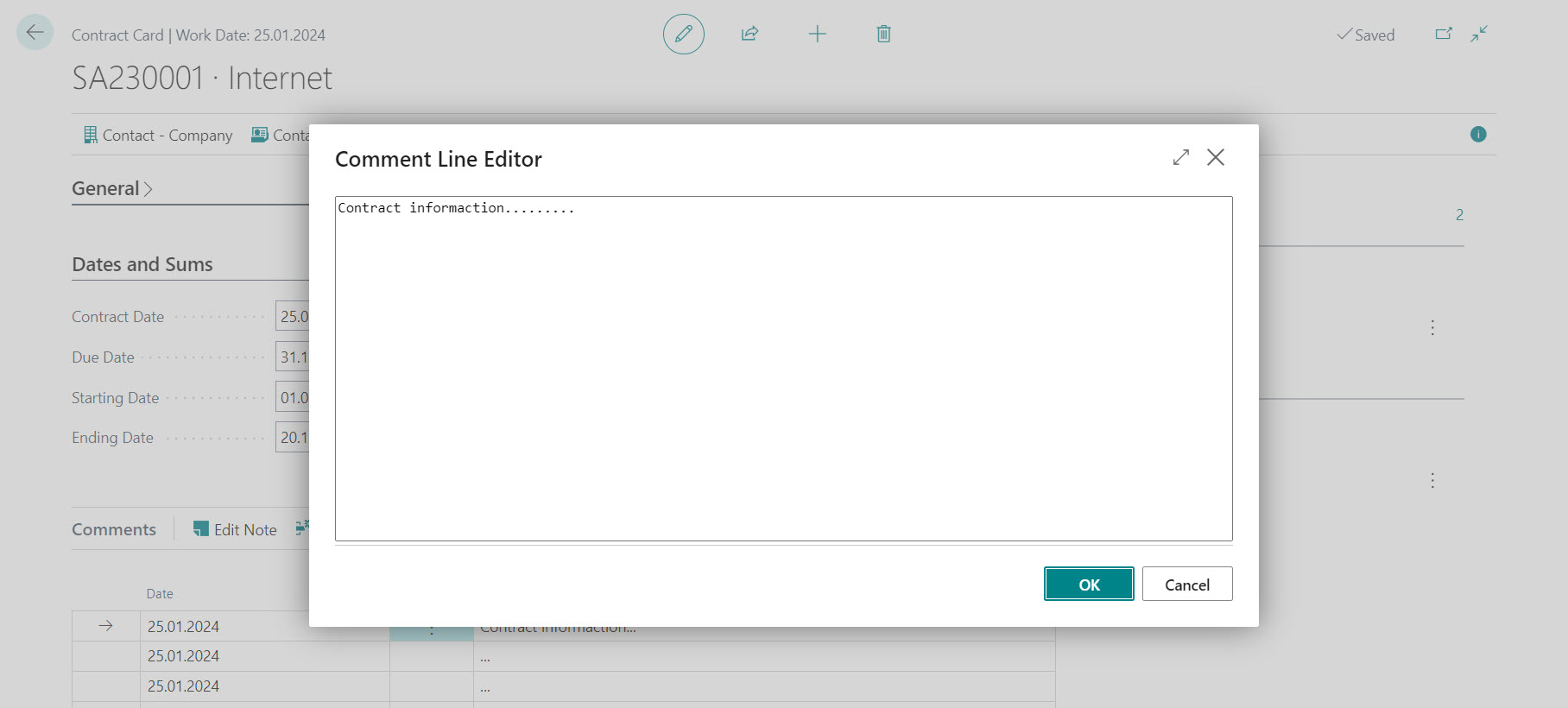The image size is (1568, 708).
Task: Click the Contract Date field
Action: [292, 316]
